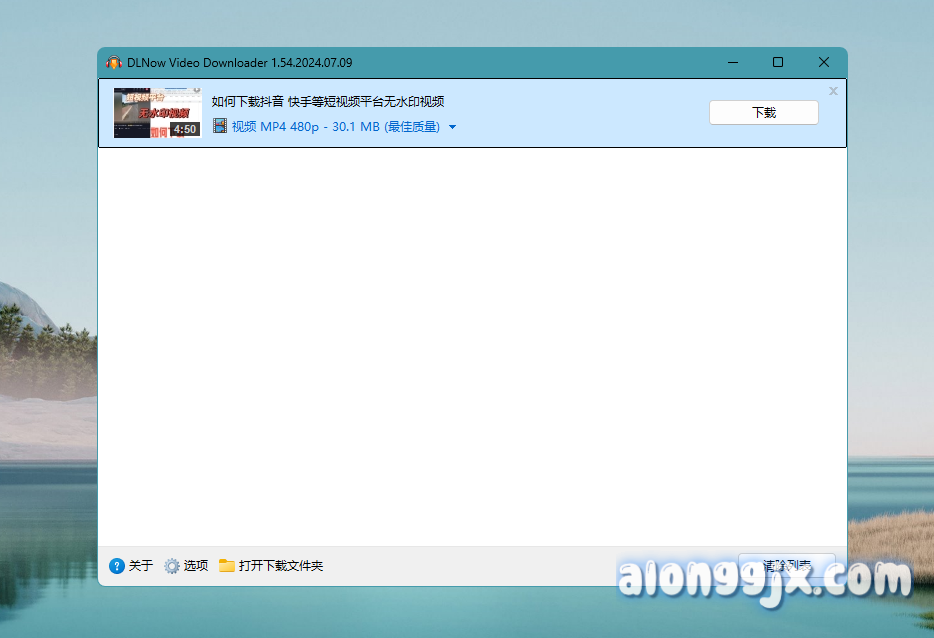Click the 清除列表 button

786,565
